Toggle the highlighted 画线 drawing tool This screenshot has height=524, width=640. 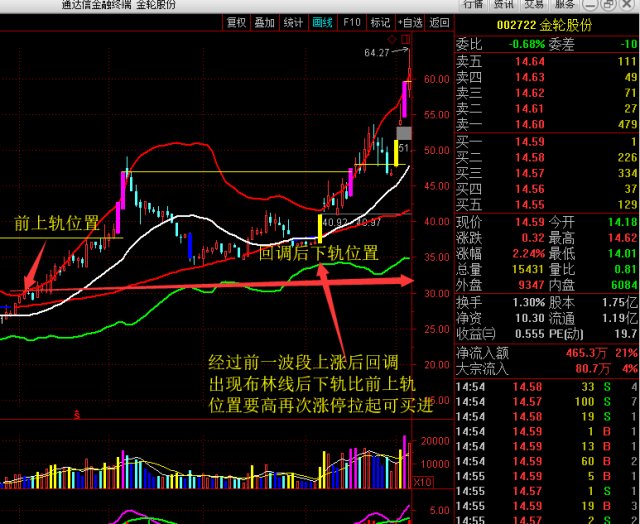coord(322,21)
